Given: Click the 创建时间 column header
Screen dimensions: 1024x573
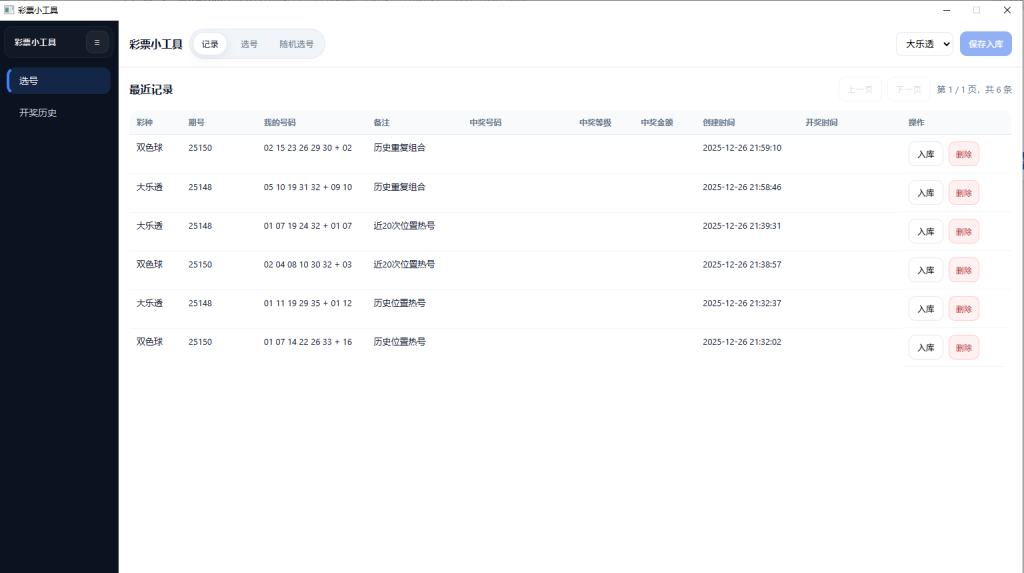Looking at the screenshot, I should click(x=718, y=123).
